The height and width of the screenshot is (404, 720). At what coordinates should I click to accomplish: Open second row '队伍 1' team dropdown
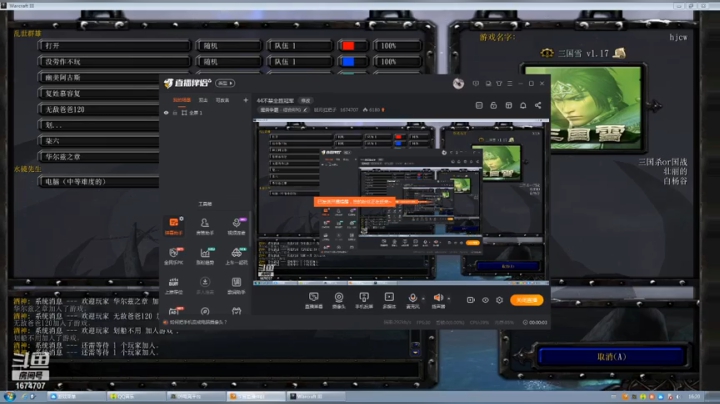click(299, 62)
